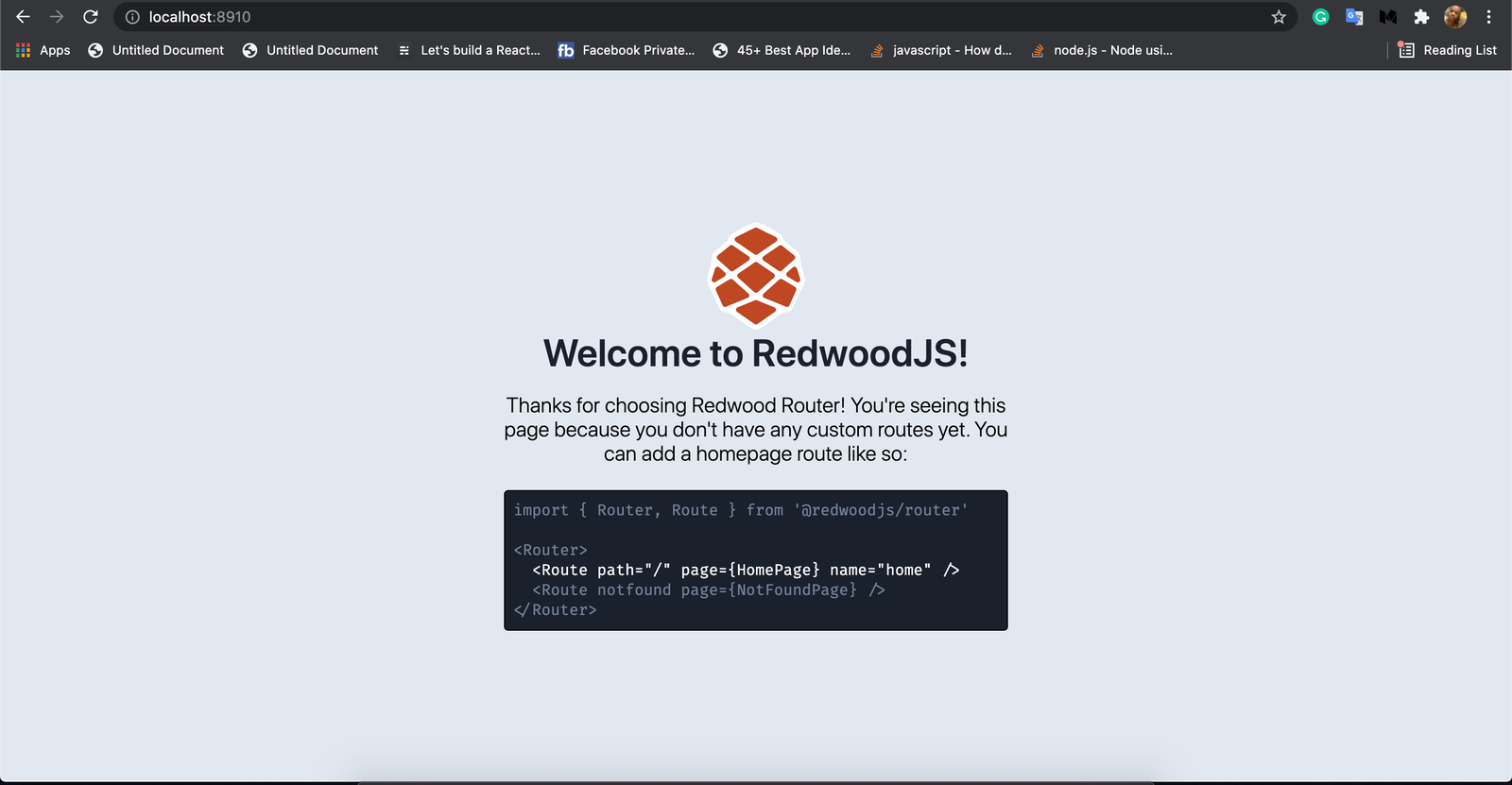This screenshot has width=1512, height=785.
Task: Open the Reading List panel
Action: click(x=1447, y=50)
